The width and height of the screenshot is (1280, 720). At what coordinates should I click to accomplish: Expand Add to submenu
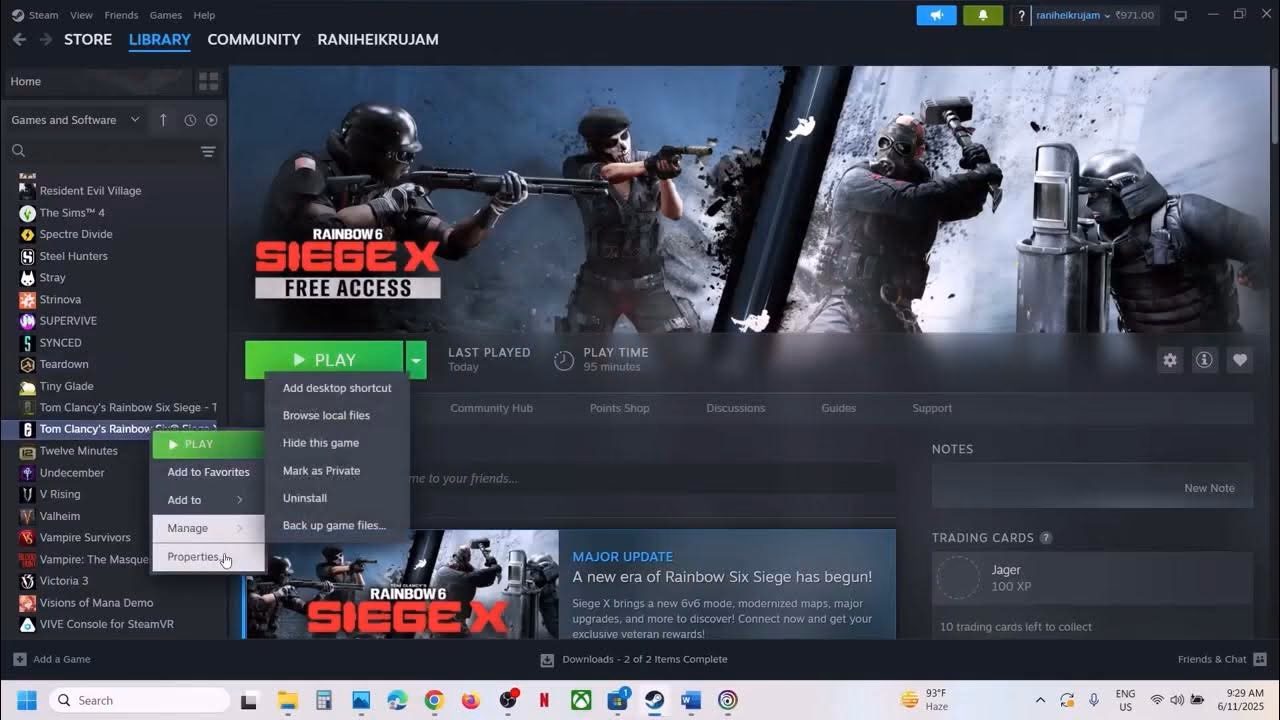(208, 500)
